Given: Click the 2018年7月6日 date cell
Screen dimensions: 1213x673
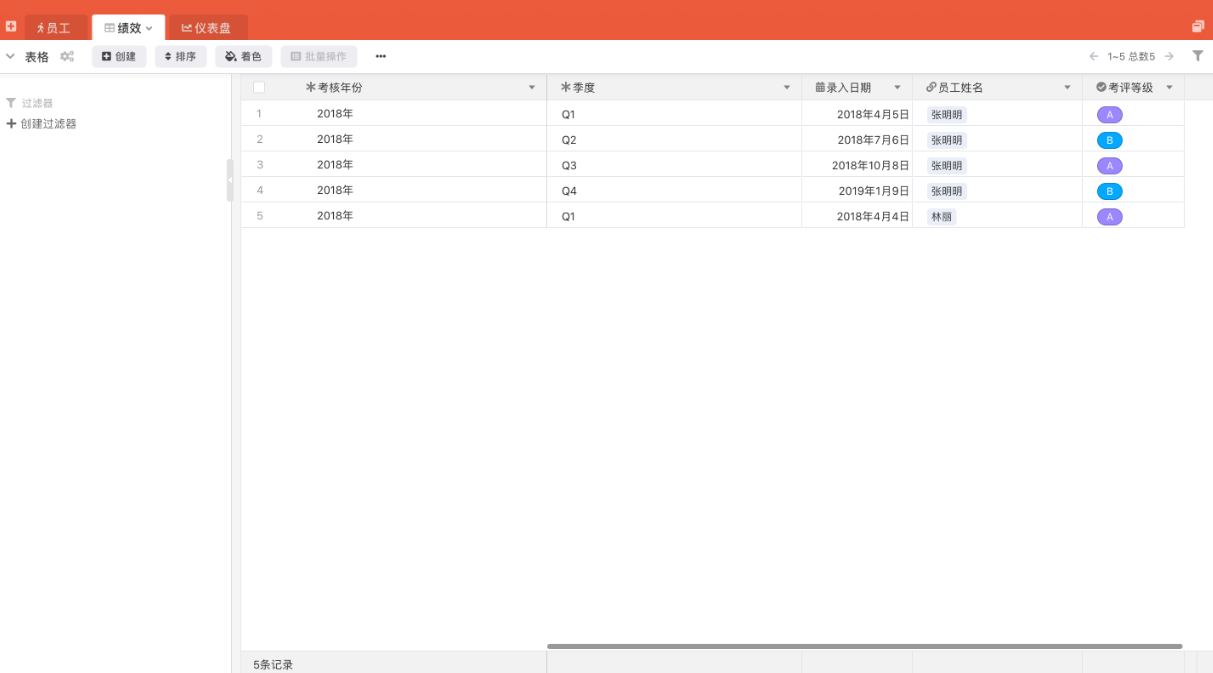Looking at the screenshot, I should click(857, 139).
